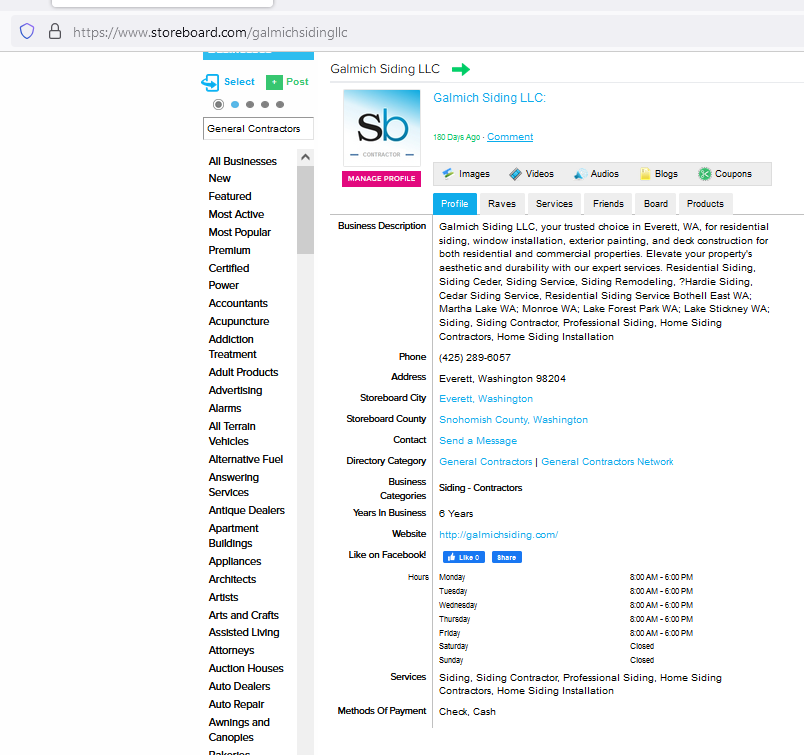The image size is (804, 755).
Task: Visit the galmichsiding.com website link
Action: point(498,534)
